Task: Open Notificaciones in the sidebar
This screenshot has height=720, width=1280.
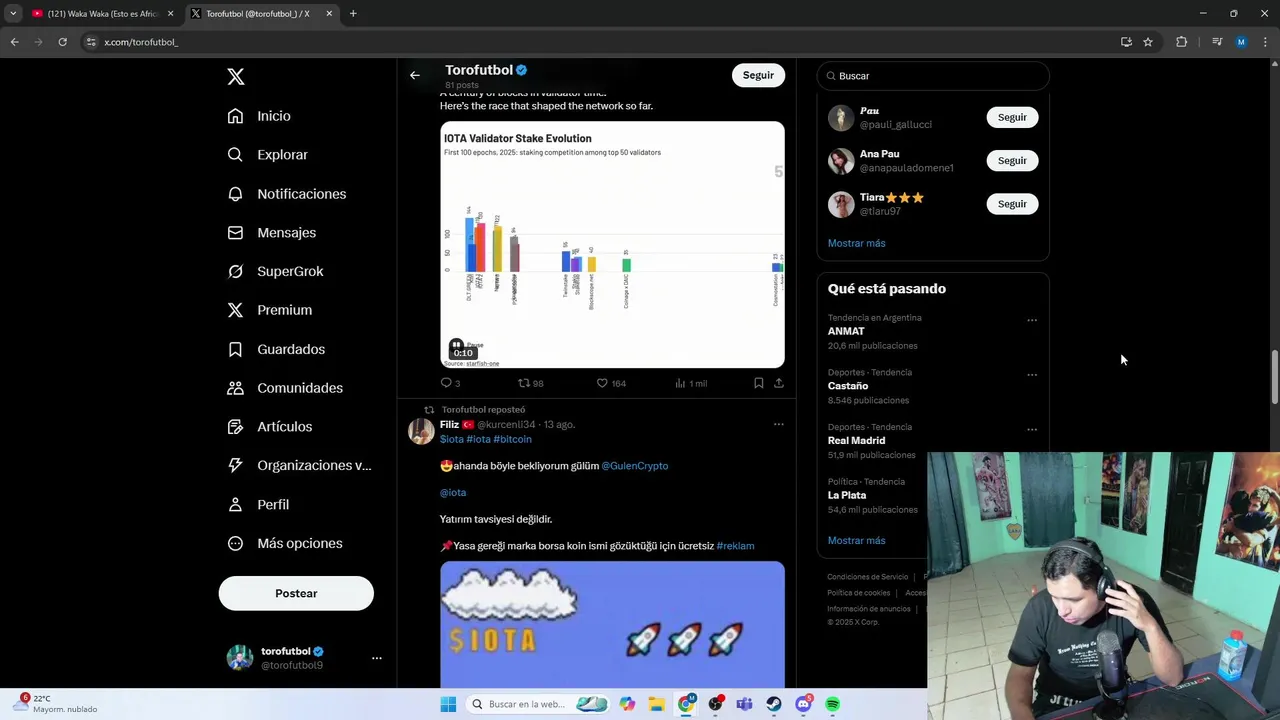Action: click(286, 194)
